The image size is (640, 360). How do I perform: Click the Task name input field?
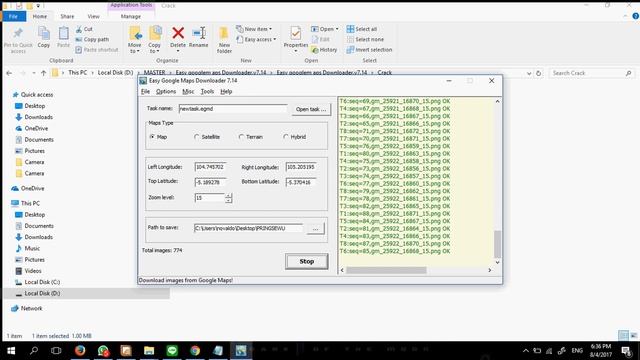tap(233, 109)
